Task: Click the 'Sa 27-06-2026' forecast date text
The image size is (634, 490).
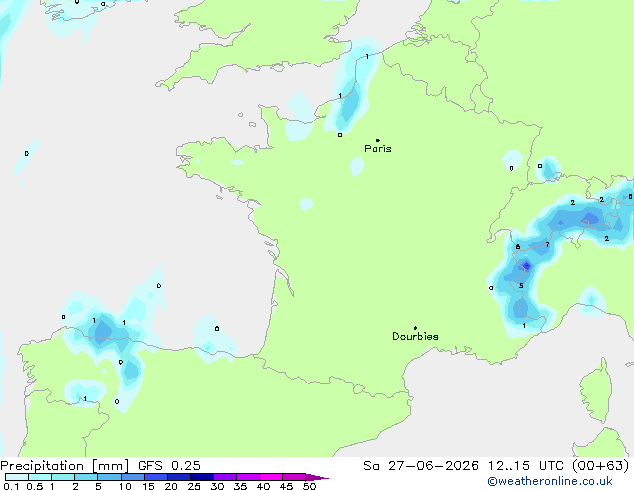Action: click(x=421, y=466)
